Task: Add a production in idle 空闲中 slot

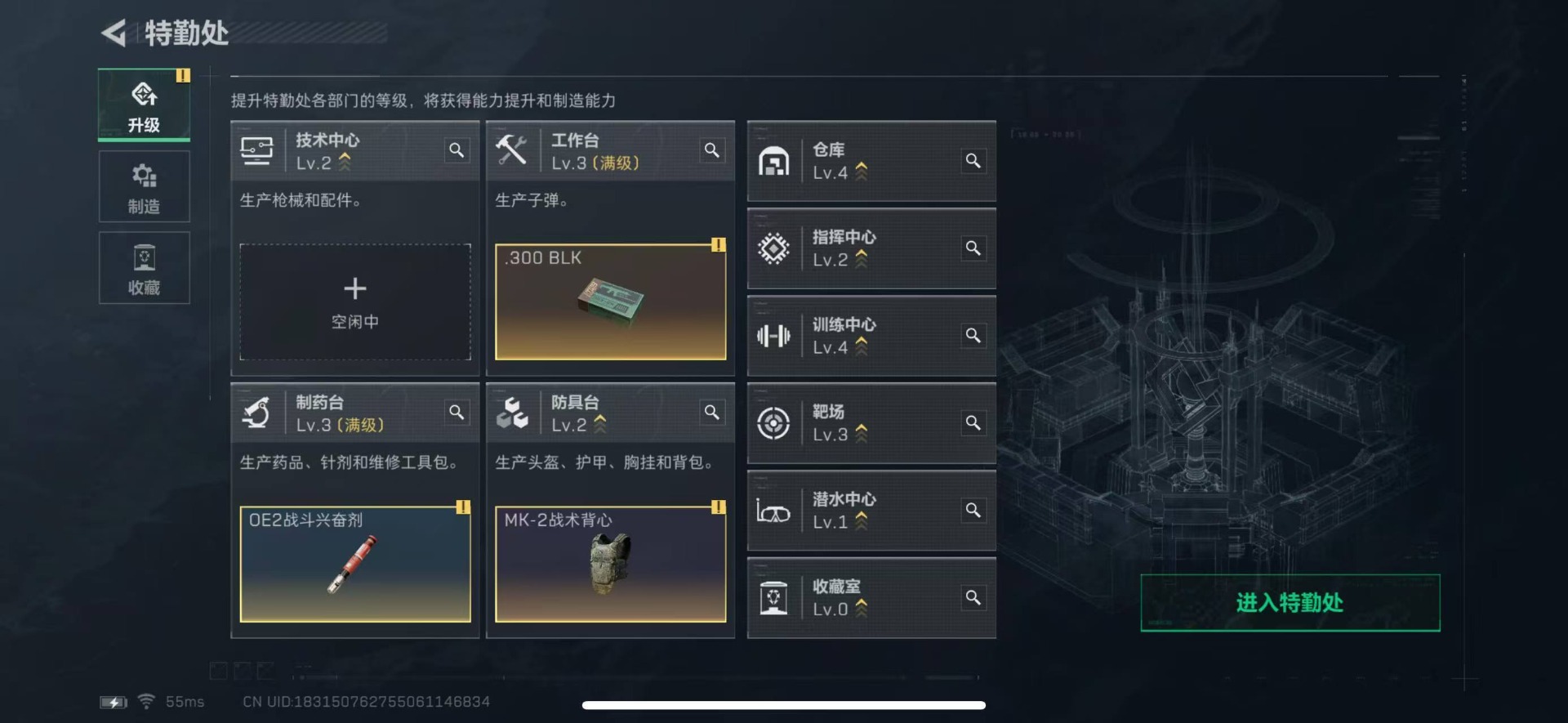Action: [355, 301]
